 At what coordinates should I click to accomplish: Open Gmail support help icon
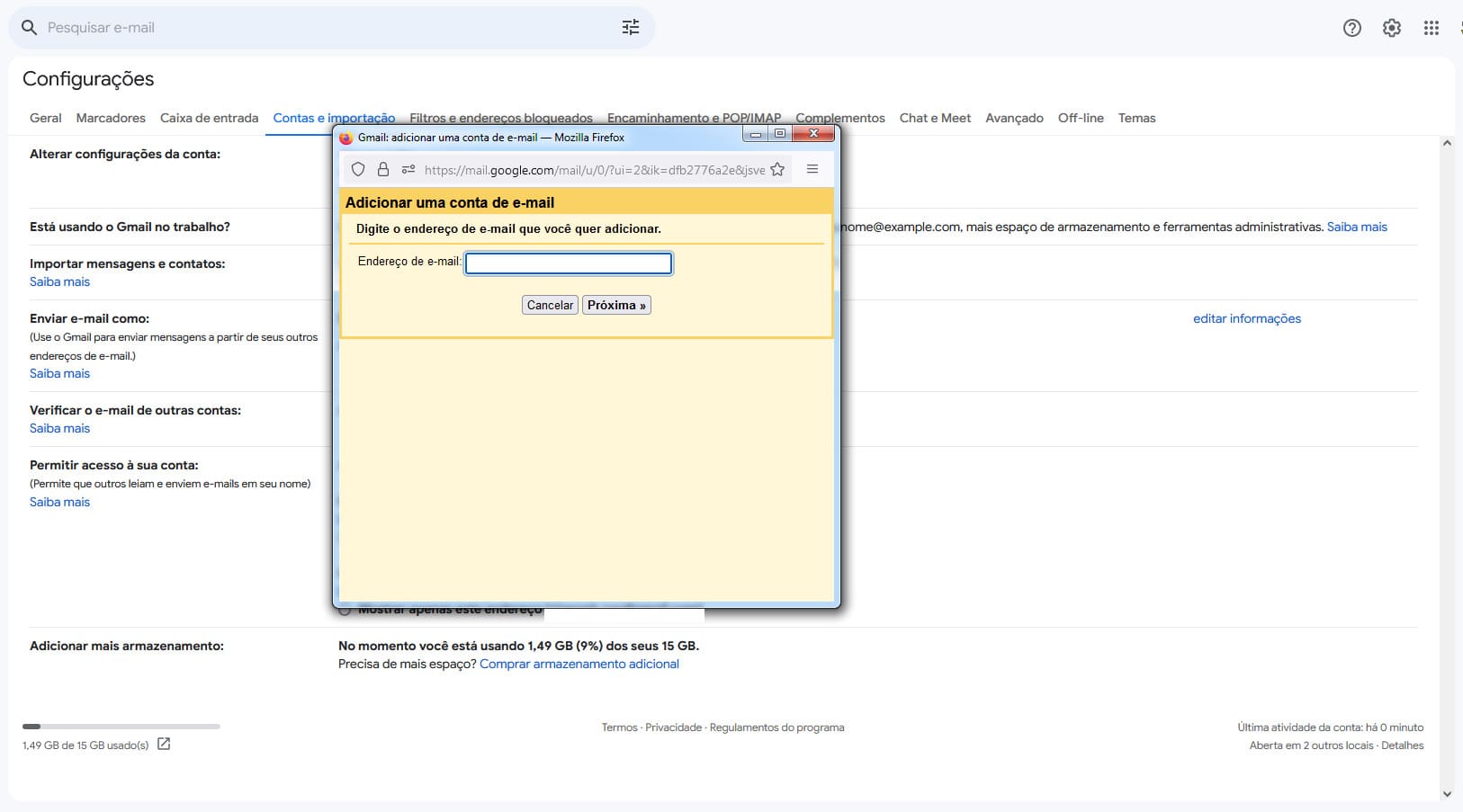pyautogui.click(x=1351, y=28)
